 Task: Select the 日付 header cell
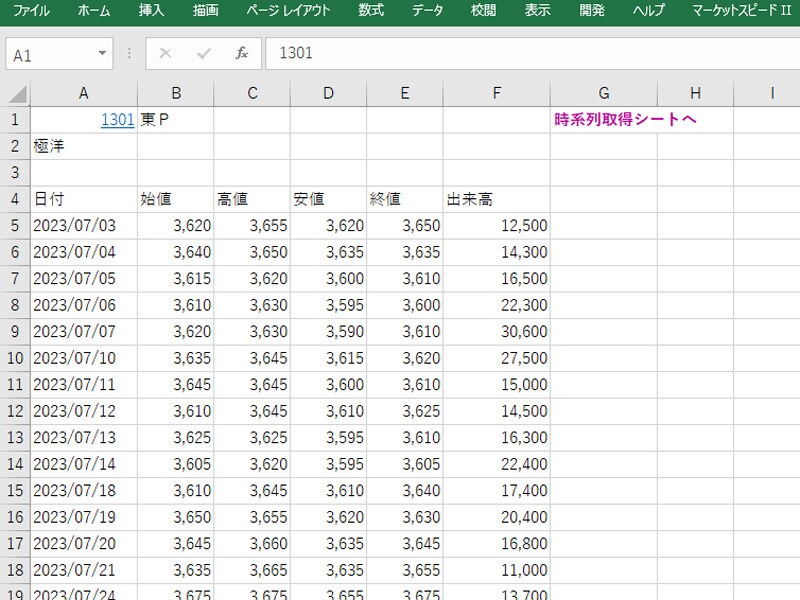coord(84,199)
